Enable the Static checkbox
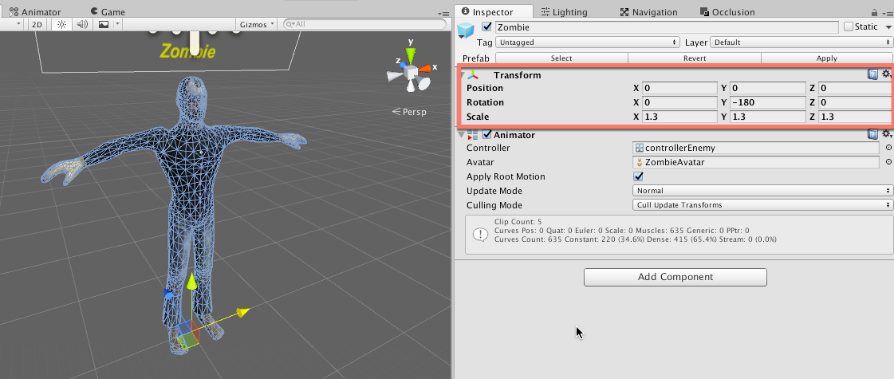Viewport: 894px width, 379px height. (848, 27)
